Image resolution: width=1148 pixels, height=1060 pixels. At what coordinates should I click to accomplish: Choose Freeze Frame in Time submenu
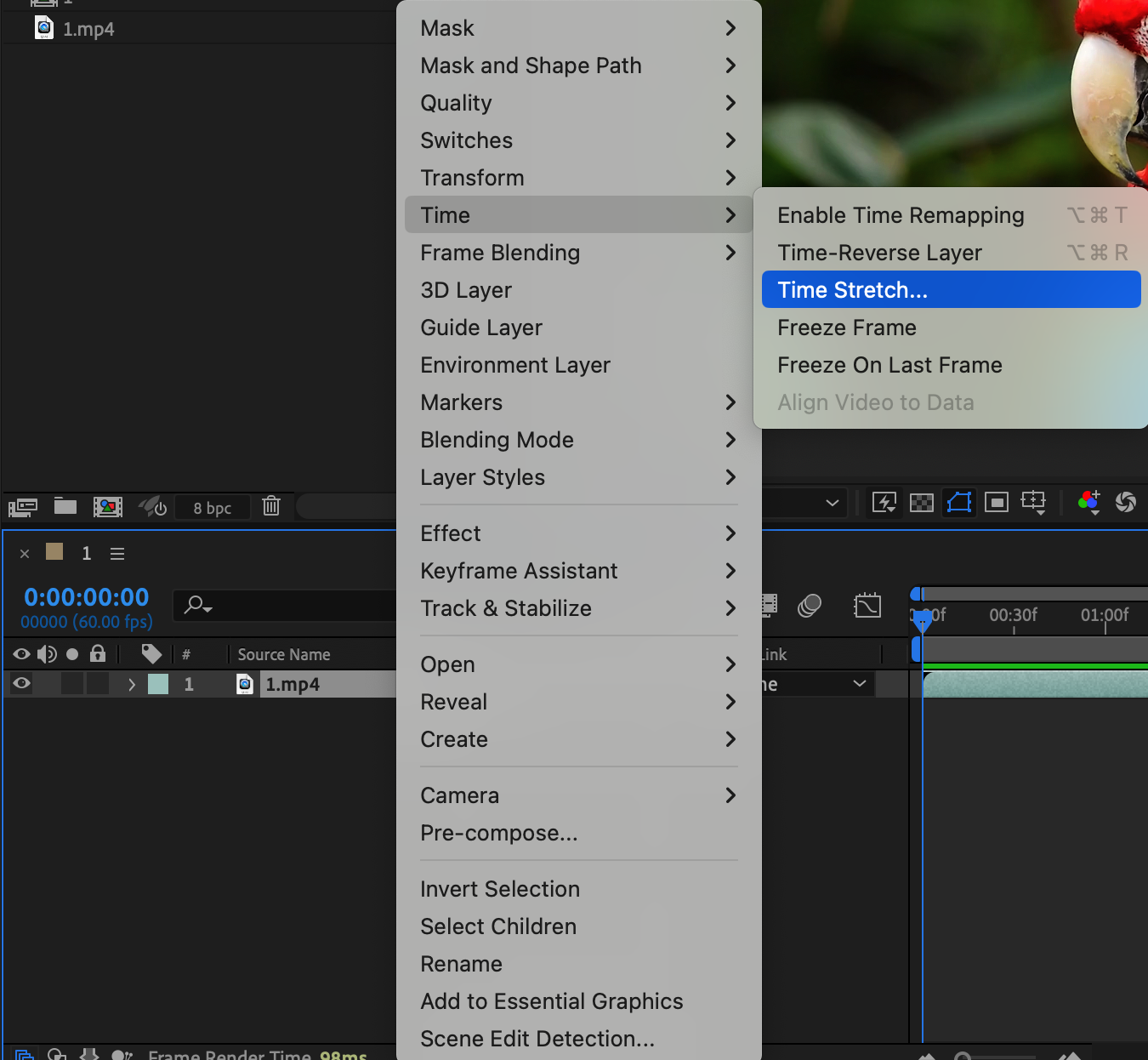pyautogui.click(x=846, y=328)
